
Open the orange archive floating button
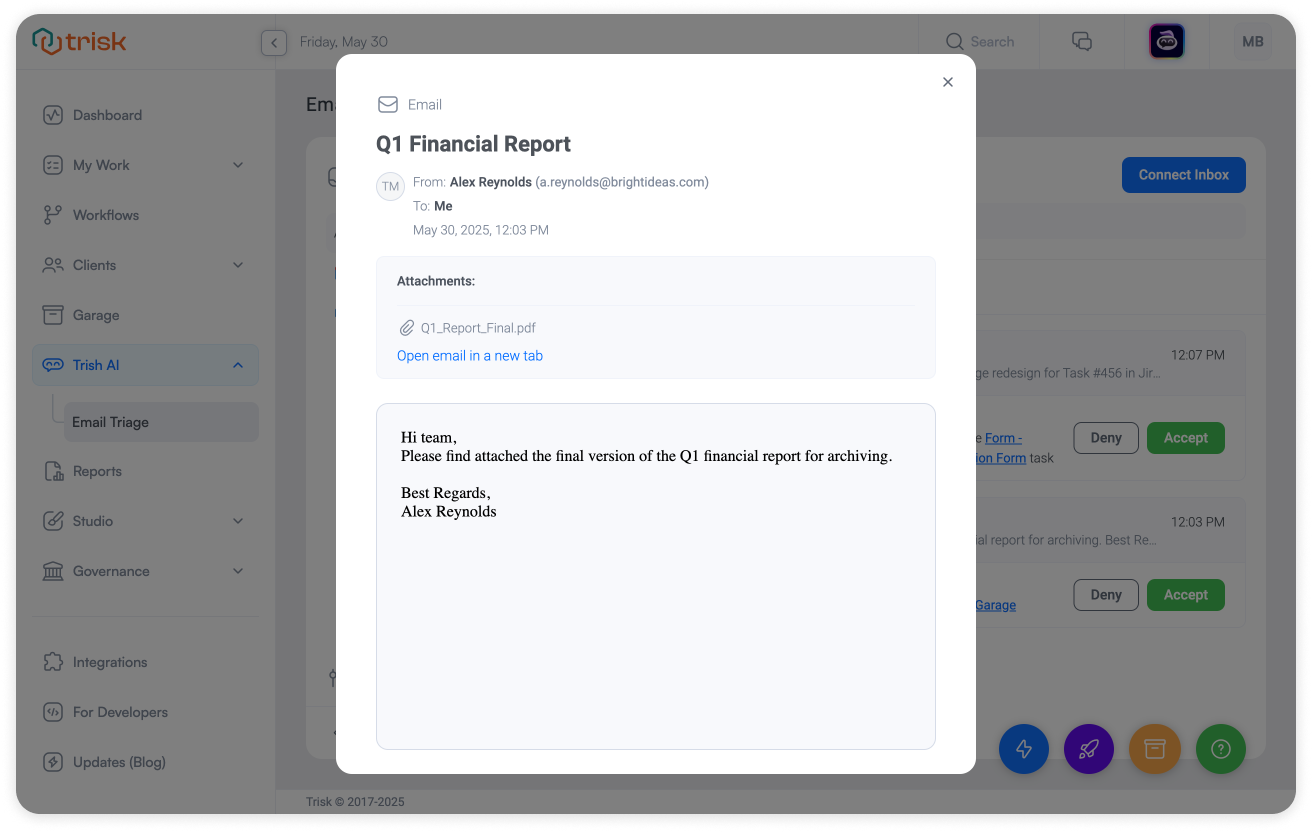click(x=1155, y=749)
